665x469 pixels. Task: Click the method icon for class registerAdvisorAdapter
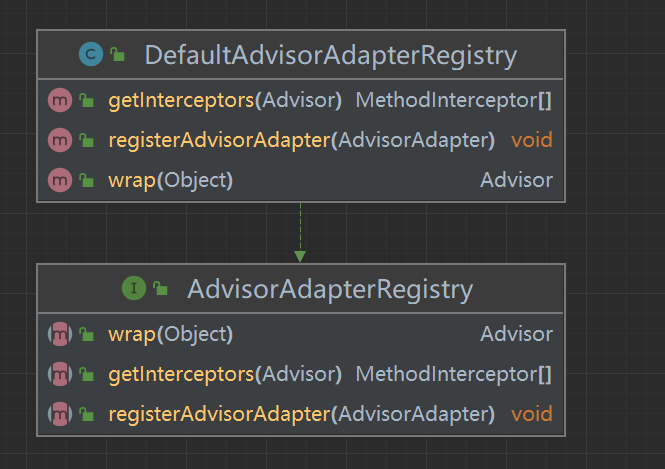(60, 140)
